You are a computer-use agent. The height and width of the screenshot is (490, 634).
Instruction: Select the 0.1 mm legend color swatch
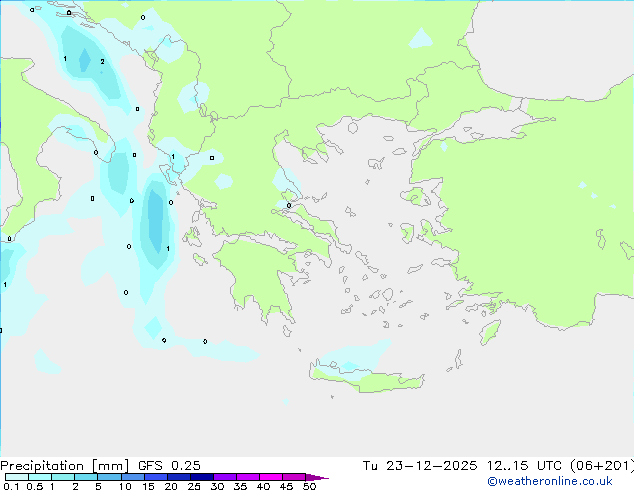click(17, 477)
